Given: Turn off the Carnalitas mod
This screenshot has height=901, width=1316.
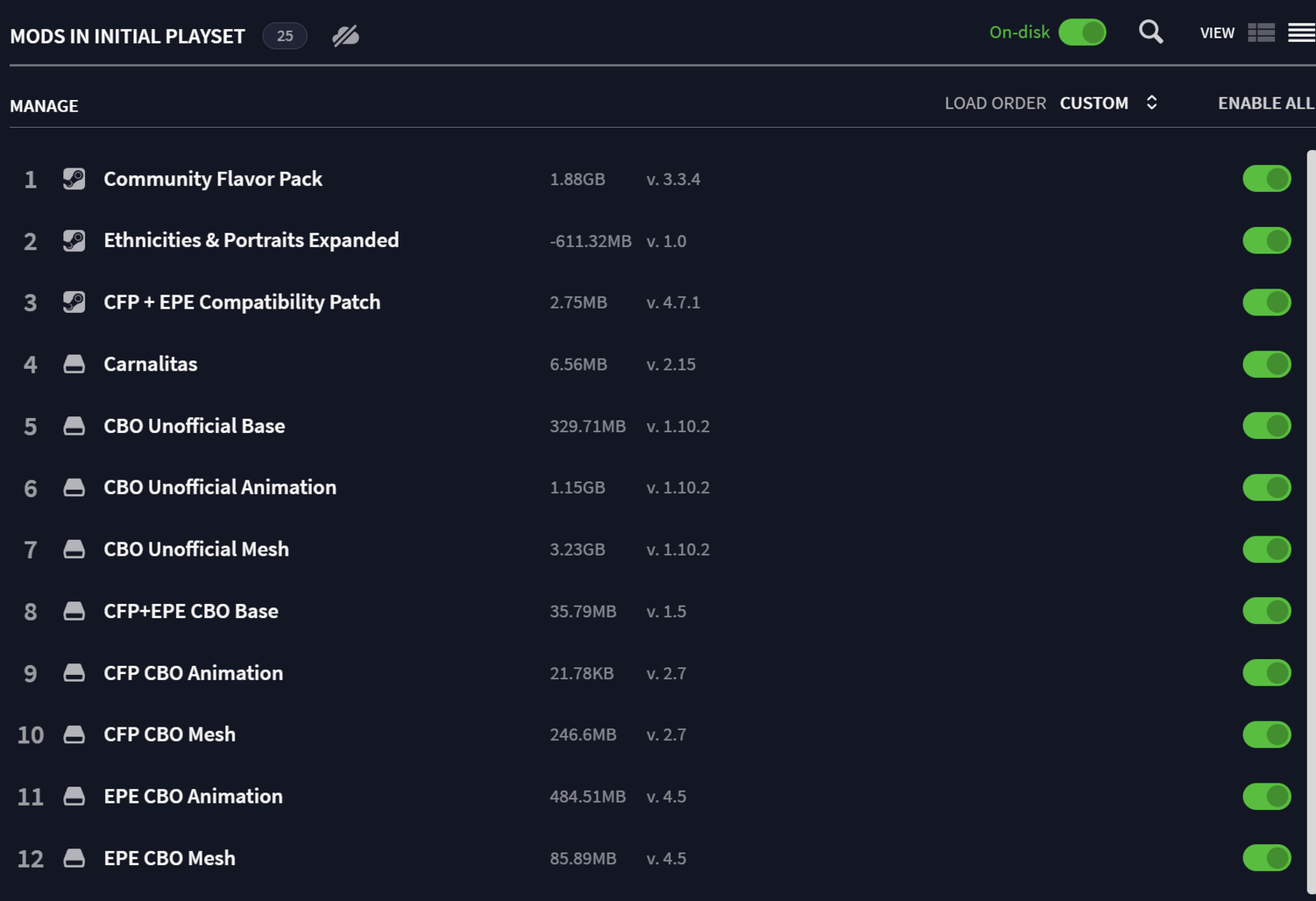Looking at the screenshot, I should click(1267, 364).
